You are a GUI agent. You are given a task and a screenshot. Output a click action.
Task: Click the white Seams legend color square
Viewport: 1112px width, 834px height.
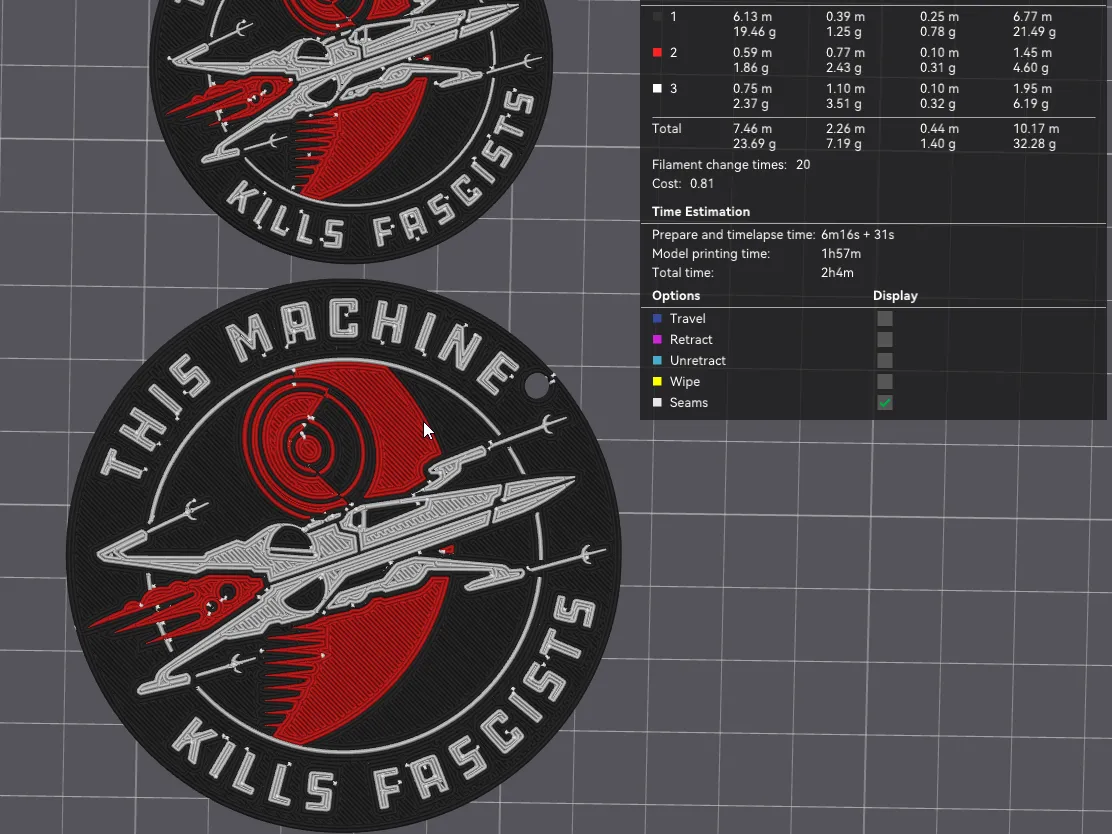coord(657,403)
